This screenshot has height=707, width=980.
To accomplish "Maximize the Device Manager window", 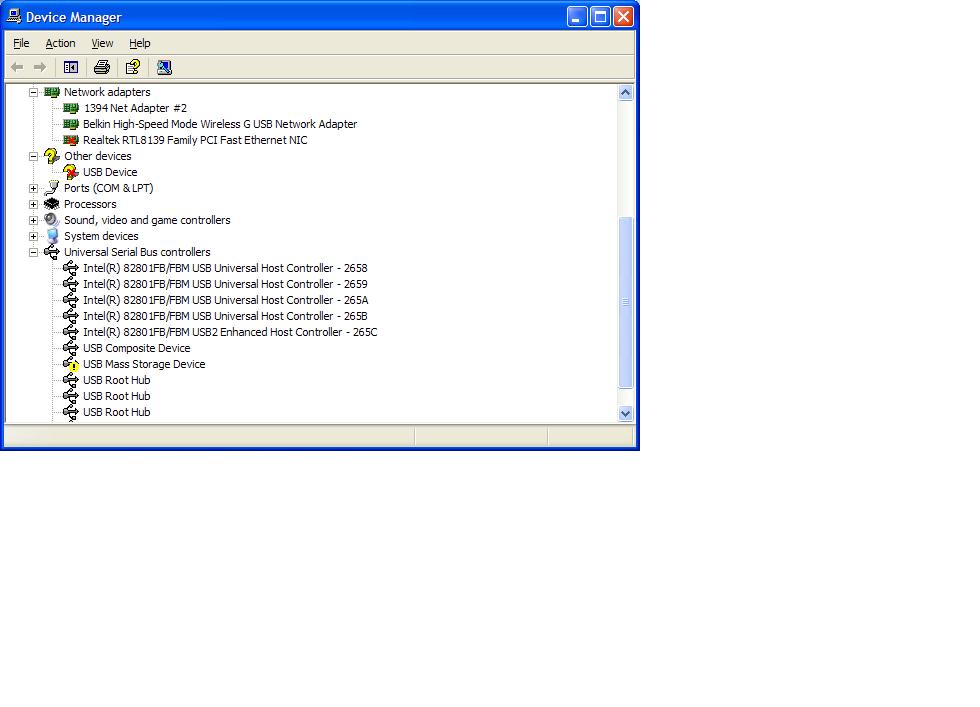I will point(600,17).
